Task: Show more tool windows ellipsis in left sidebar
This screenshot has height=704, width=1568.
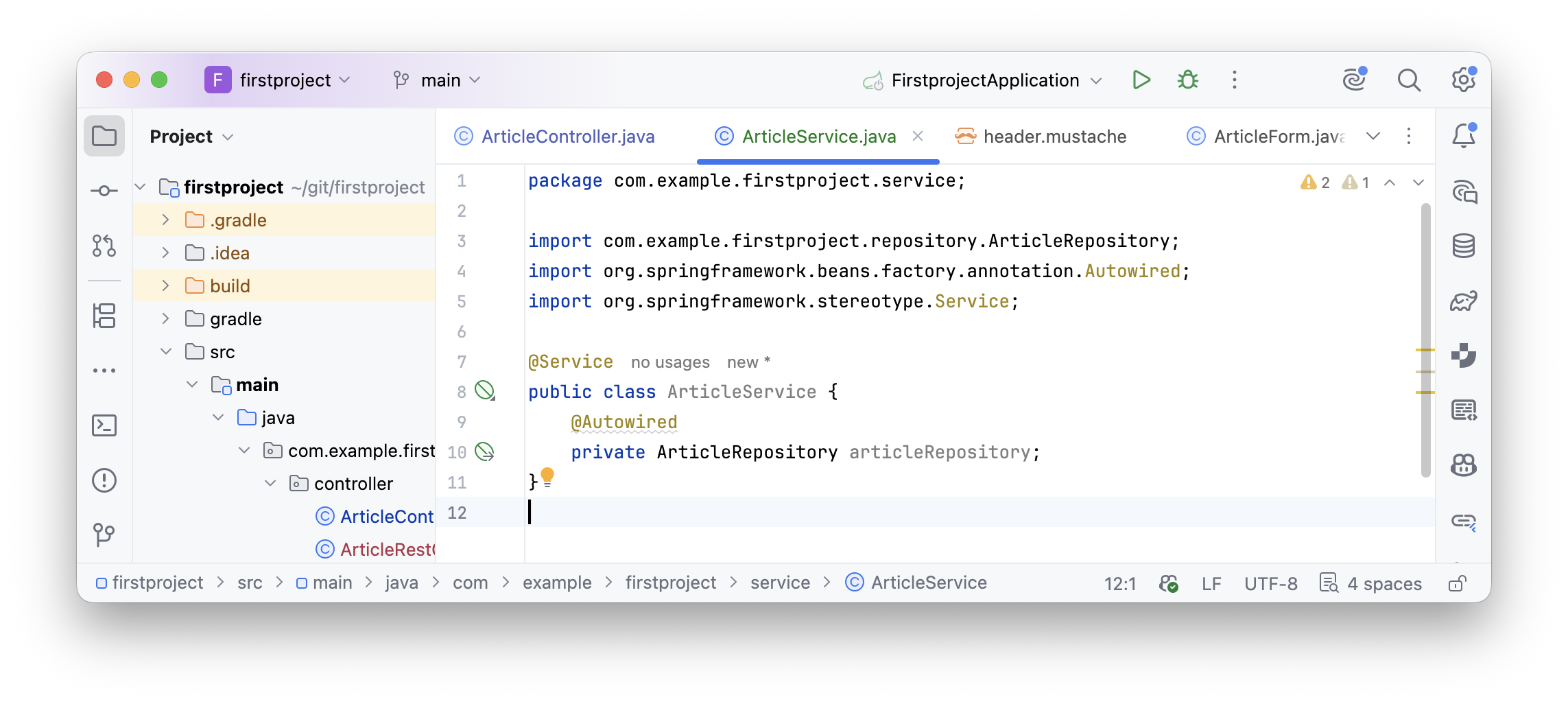Action: [x=104, y=371]
